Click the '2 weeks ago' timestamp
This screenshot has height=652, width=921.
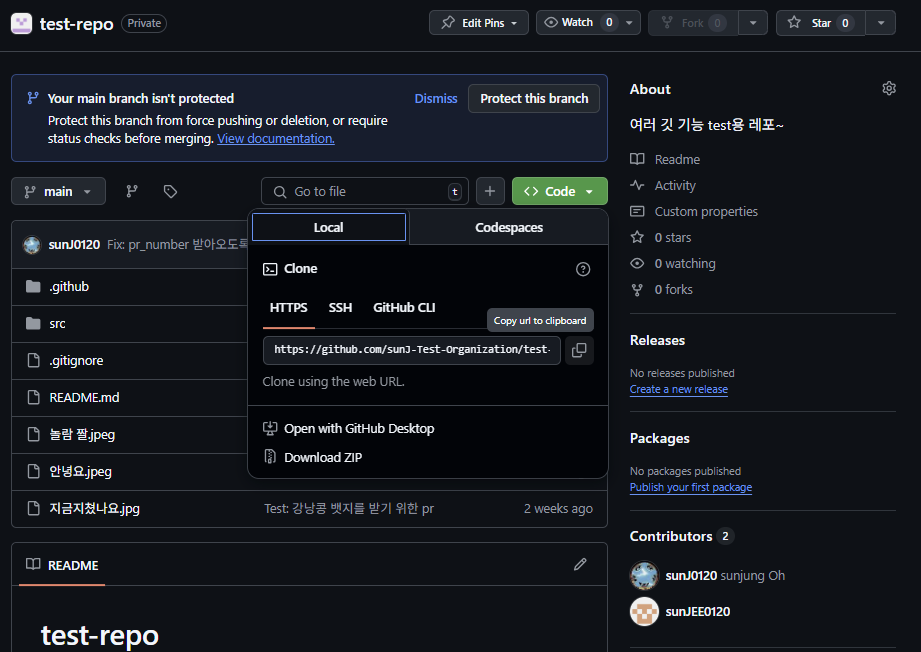[558, 509]
